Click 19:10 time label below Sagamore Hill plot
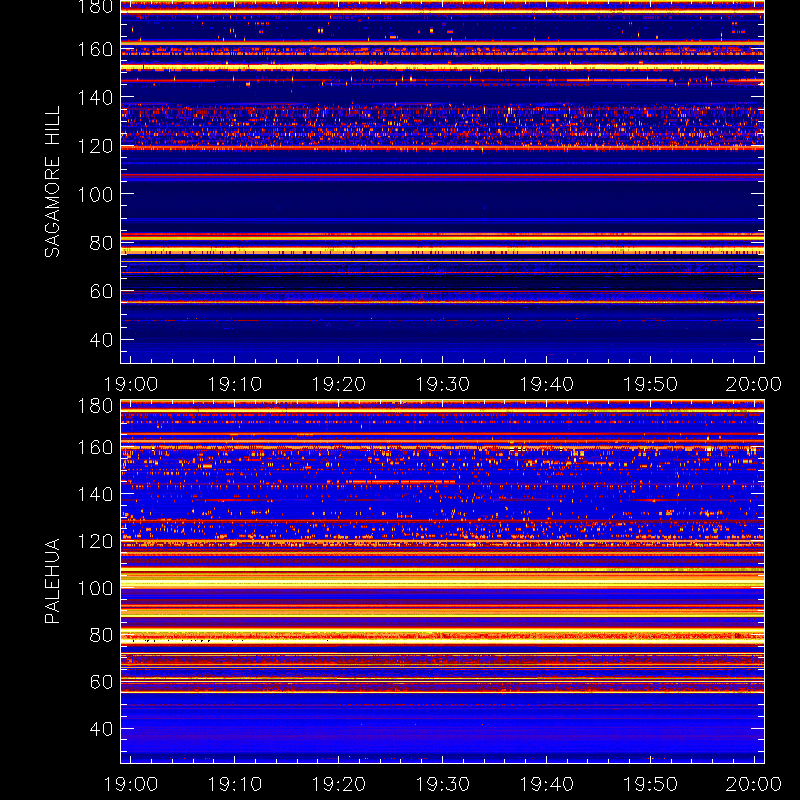This screenshot has width=800, height=800. (x=235, y=384)
